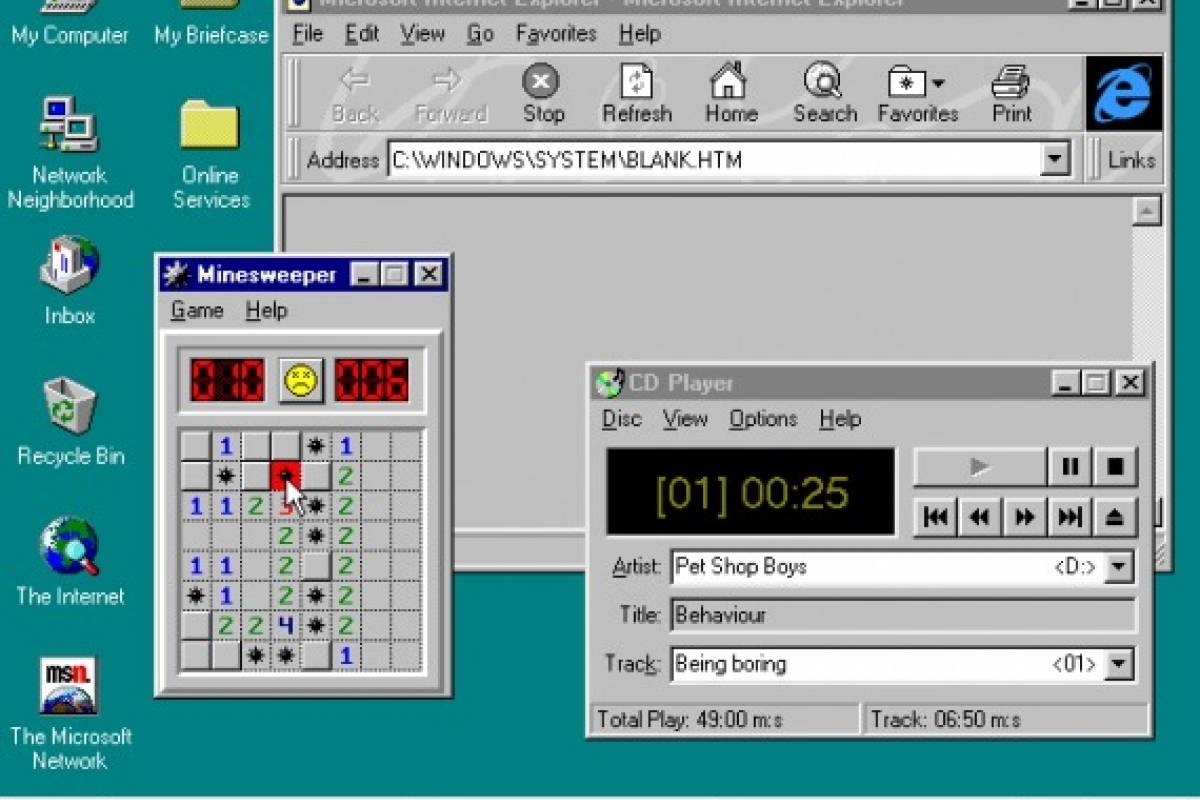Refresh the page in Internet Explorer
This screenshot has height=800, width=1200.
click(636, 93)
